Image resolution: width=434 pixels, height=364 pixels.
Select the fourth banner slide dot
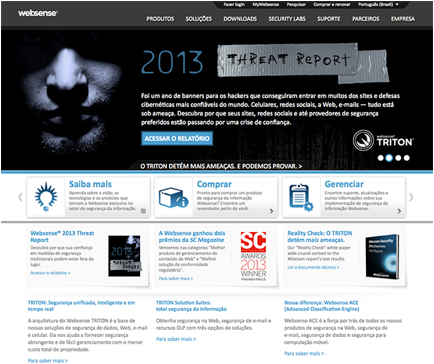tap(407, 158)
